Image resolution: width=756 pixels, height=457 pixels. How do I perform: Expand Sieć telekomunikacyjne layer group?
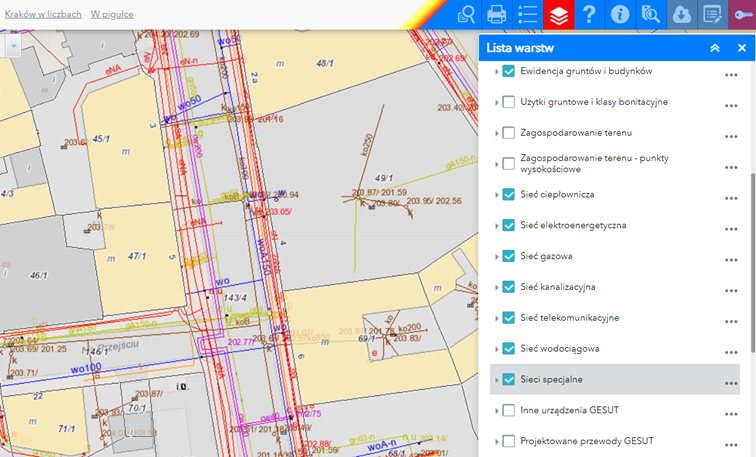coord(496,318)
